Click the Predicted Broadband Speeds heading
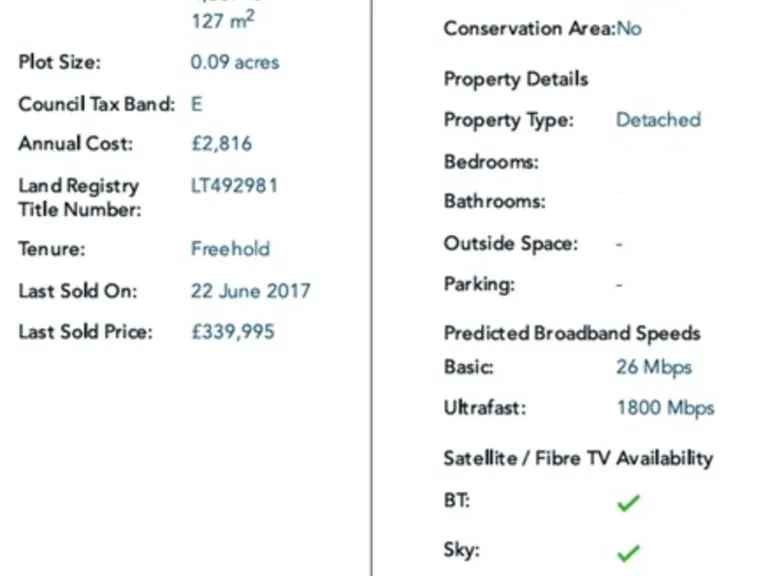 pyautogui.click(x=572, y=334)
